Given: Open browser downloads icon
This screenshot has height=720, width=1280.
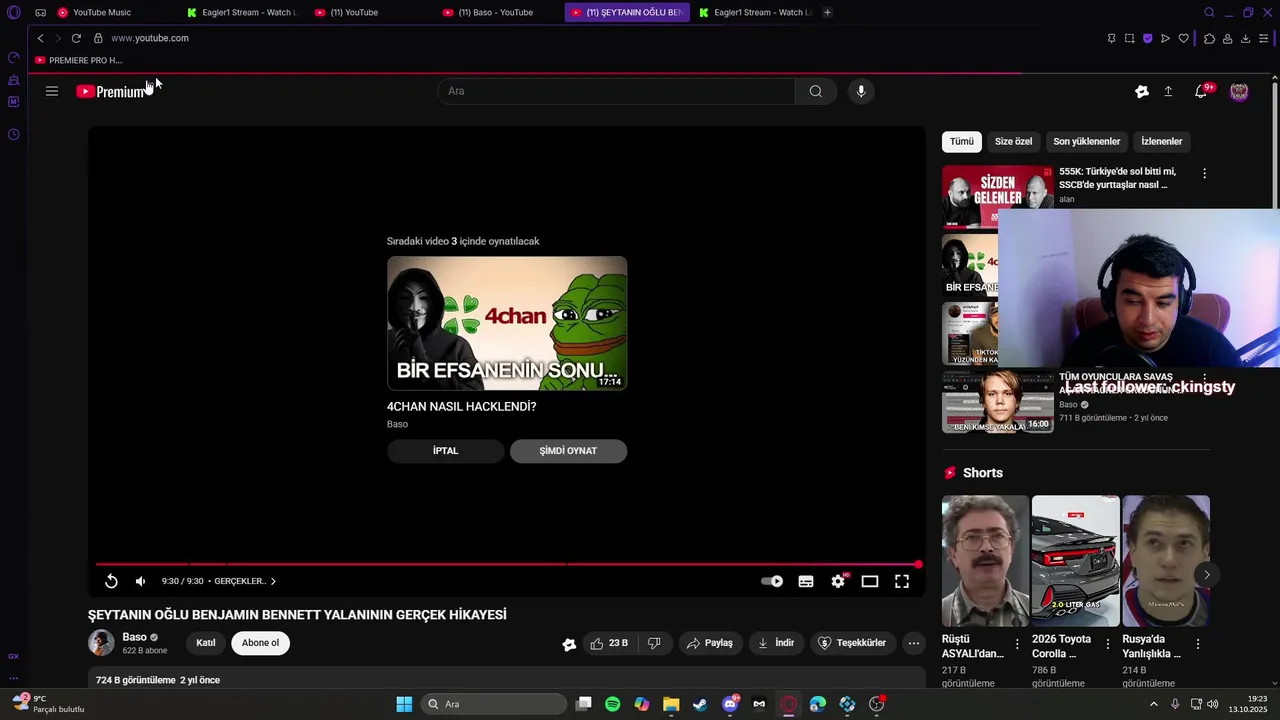Looking at the screenshot, I should point(1245,38).
